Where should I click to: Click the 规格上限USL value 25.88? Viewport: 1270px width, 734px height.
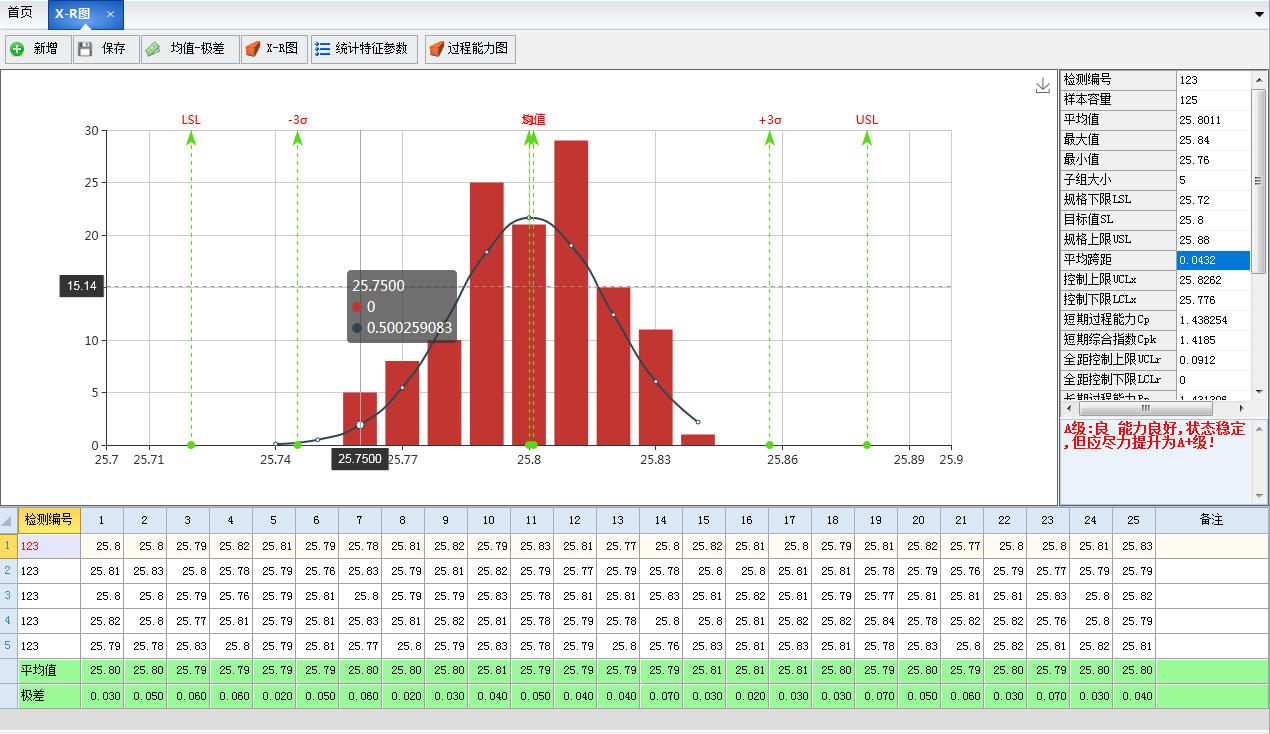[1213, 240]
